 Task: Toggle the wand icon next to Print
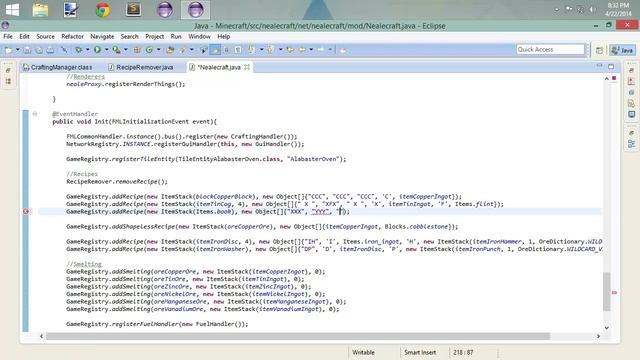64,50
